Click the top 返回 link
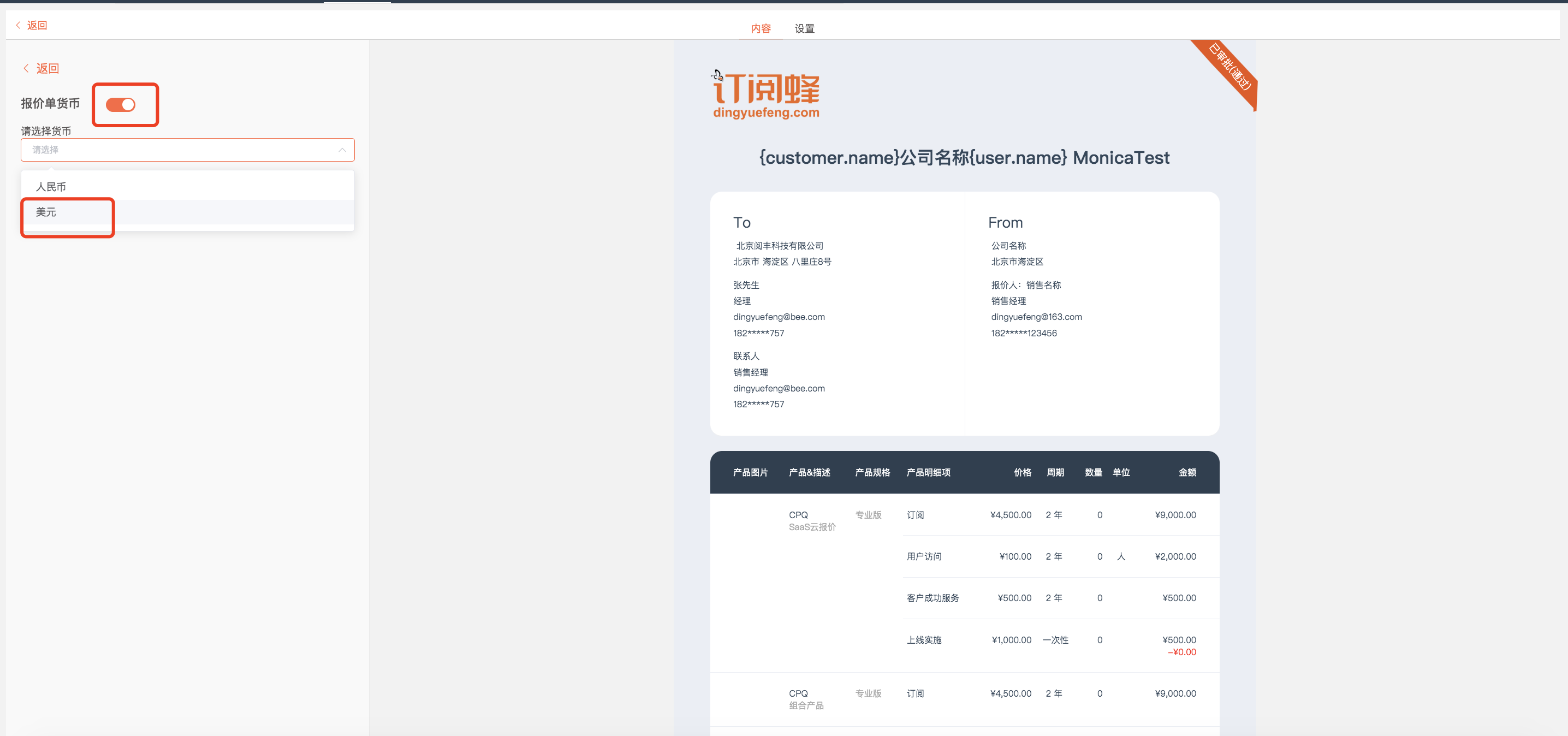The width and height of the screenshot is (1568, 736). (x=37, y=25)
